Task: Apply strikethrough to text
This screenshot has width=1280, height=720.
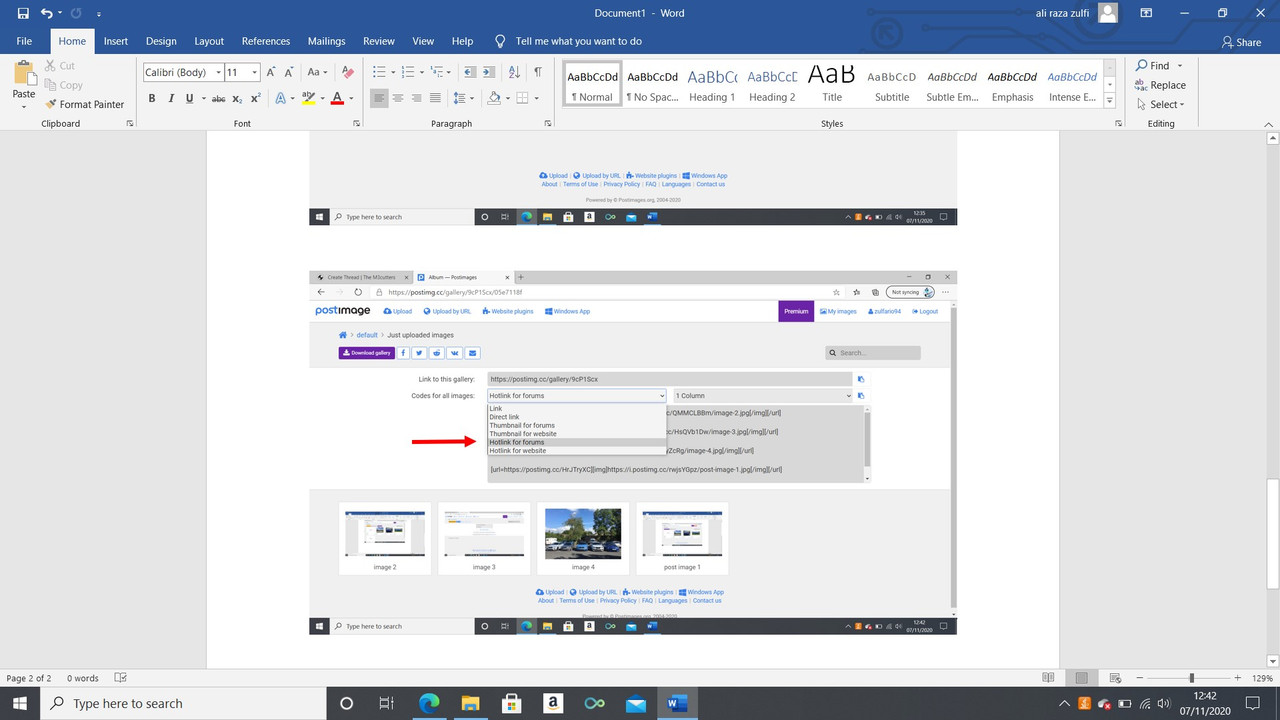Action: click(x=218, y=98)
